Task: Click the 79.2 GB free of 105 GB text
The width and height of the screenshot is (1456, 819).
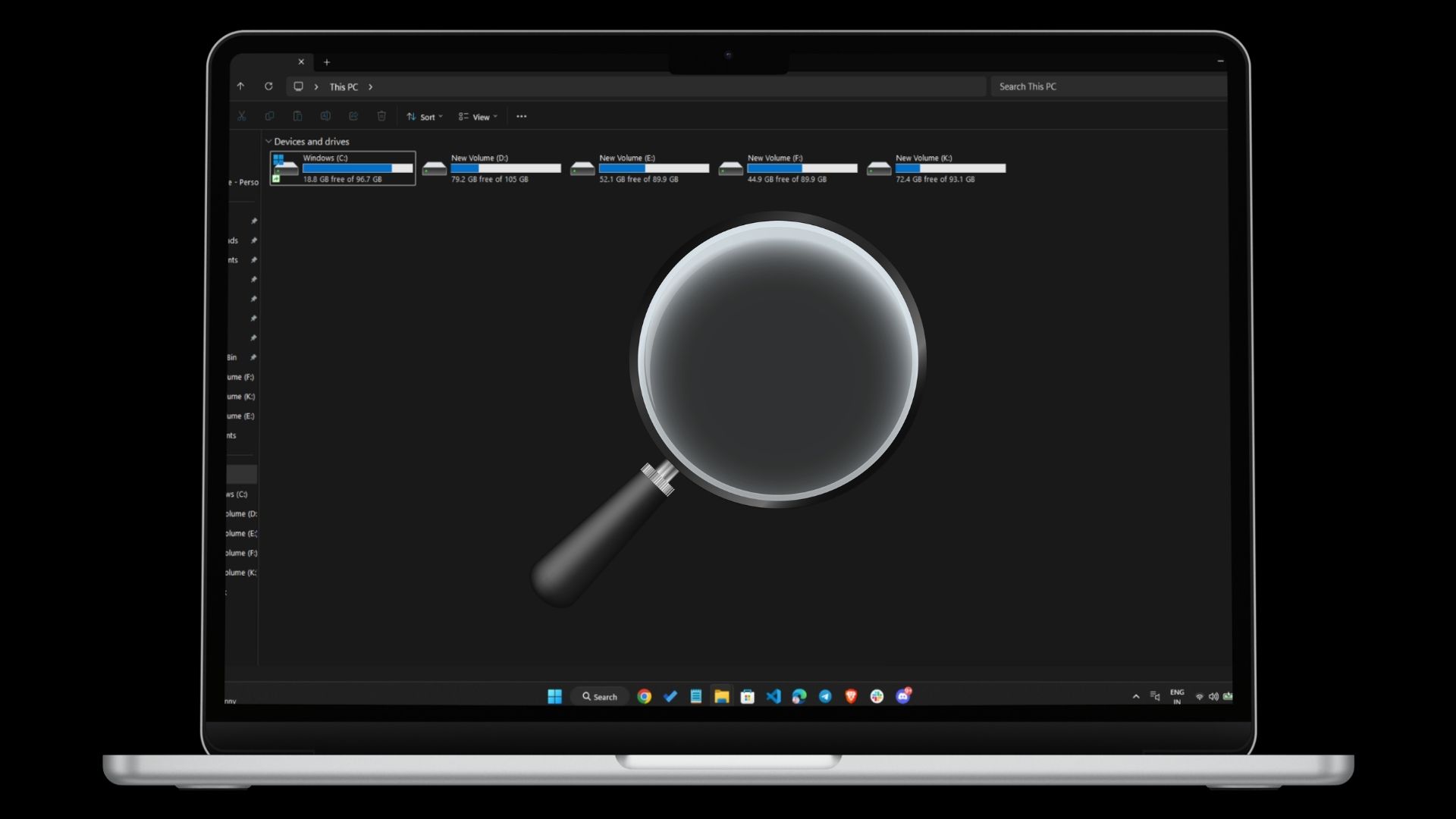Action: [x=490, y=180]
